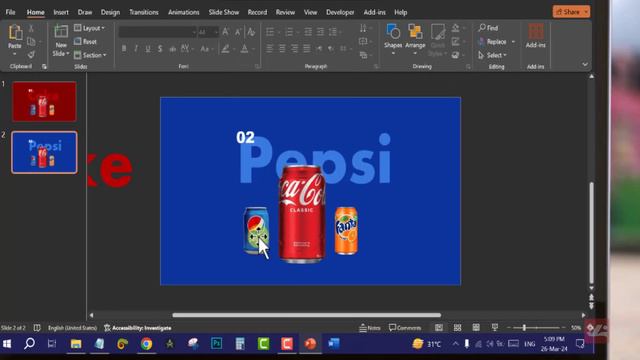The image size is (640, 360).
Task: Start Slide Show from status bar icon
Action: coord(495,327)
